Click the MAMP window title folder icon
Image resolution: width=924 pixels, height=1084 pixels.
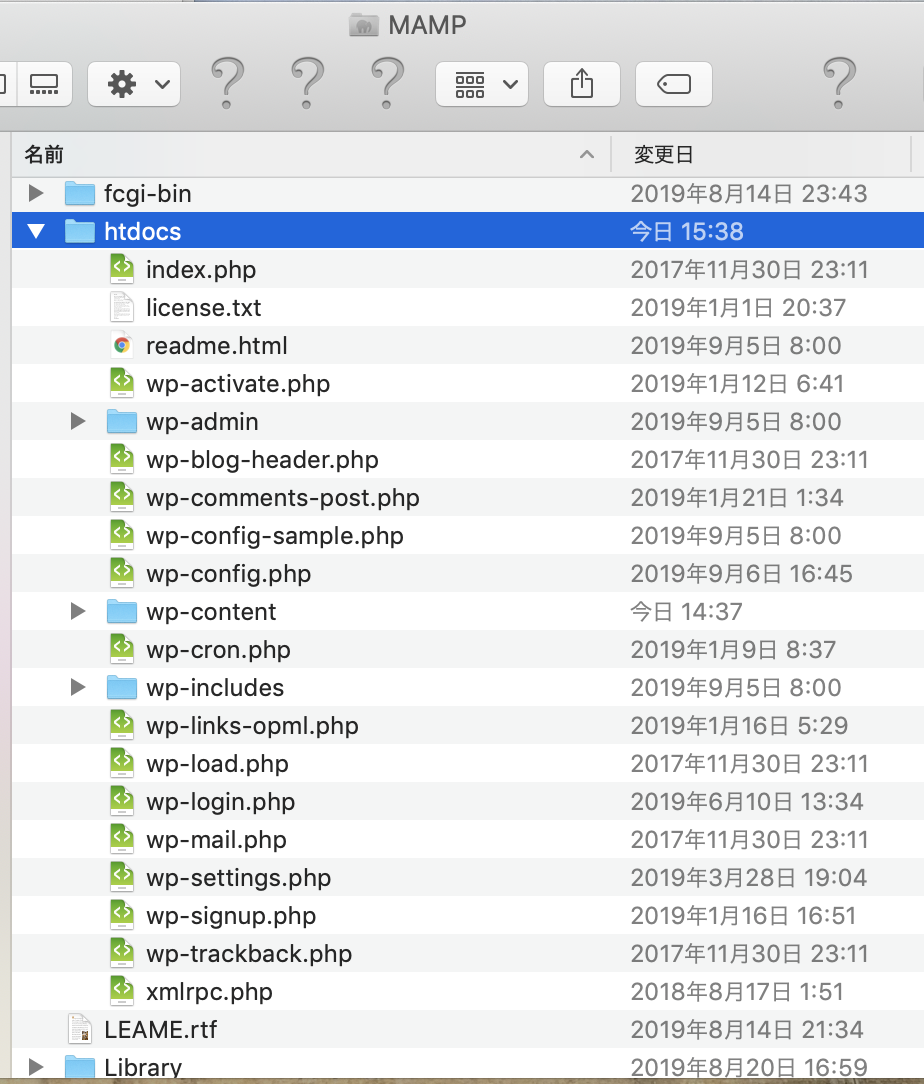coord(364,25)
